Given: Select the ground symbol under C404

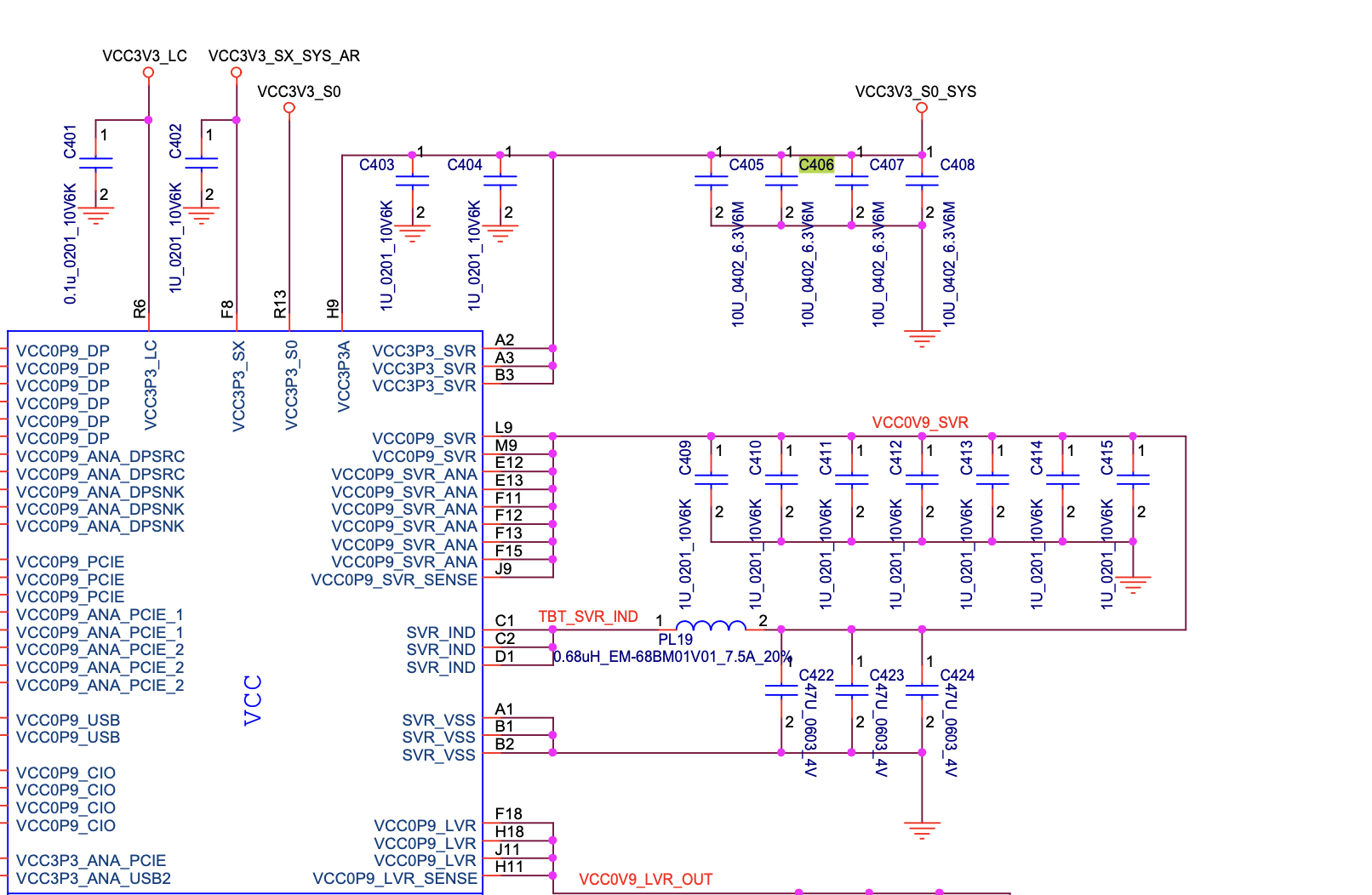Looking at the screenshot, I should coord(500,233).
